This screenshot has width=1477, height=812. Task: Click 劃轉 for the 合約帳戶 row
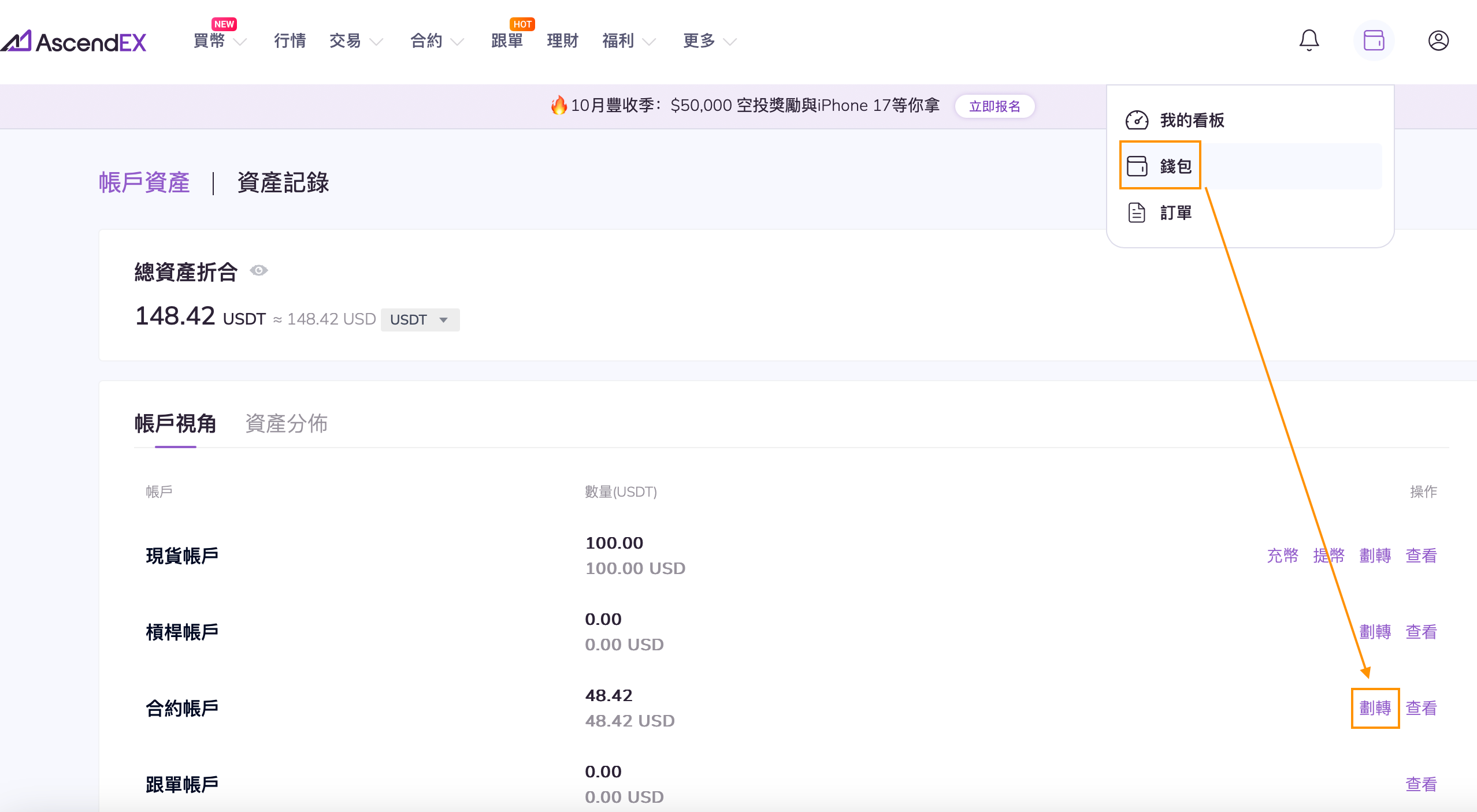pyautogui.click(x=1375, y=708)
